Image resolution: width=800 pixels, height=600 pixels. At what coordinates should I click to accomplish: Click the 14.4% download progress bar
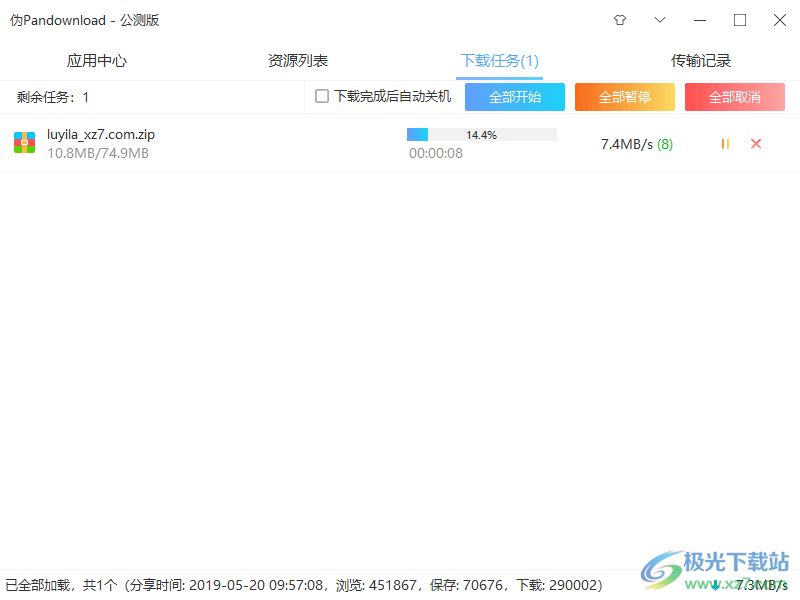(481, 134)
